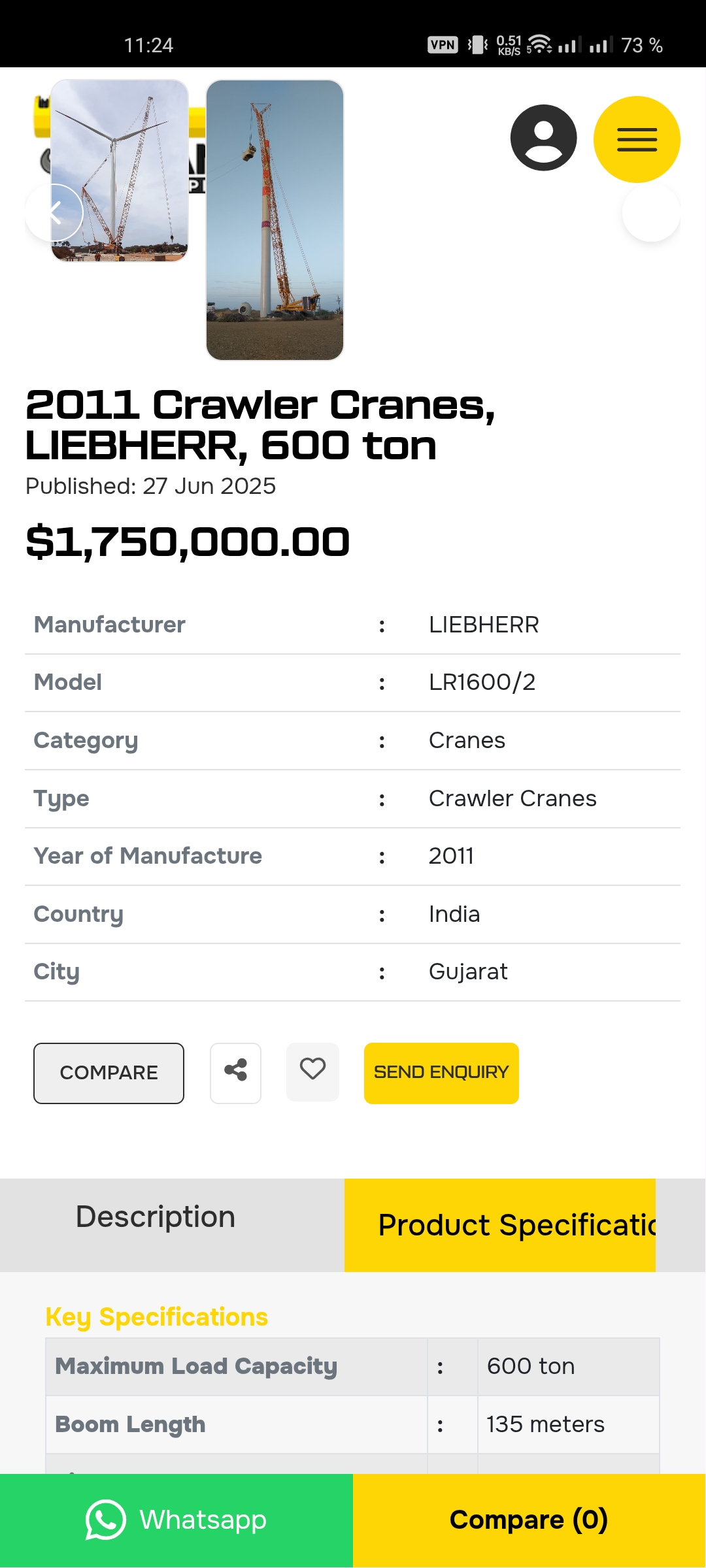The image size is (706, 1568).
Task: Tap the $1,750,000.00 price text
Action: point(188,542)
